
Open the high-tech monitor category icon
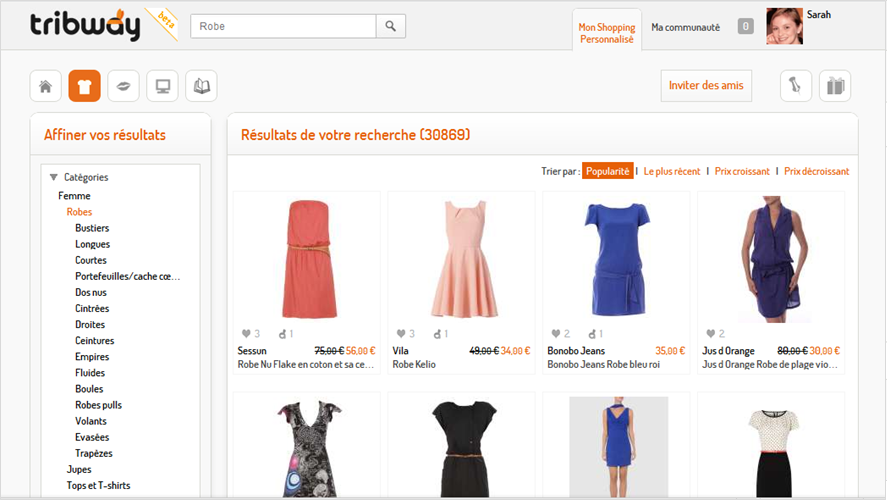162,86
